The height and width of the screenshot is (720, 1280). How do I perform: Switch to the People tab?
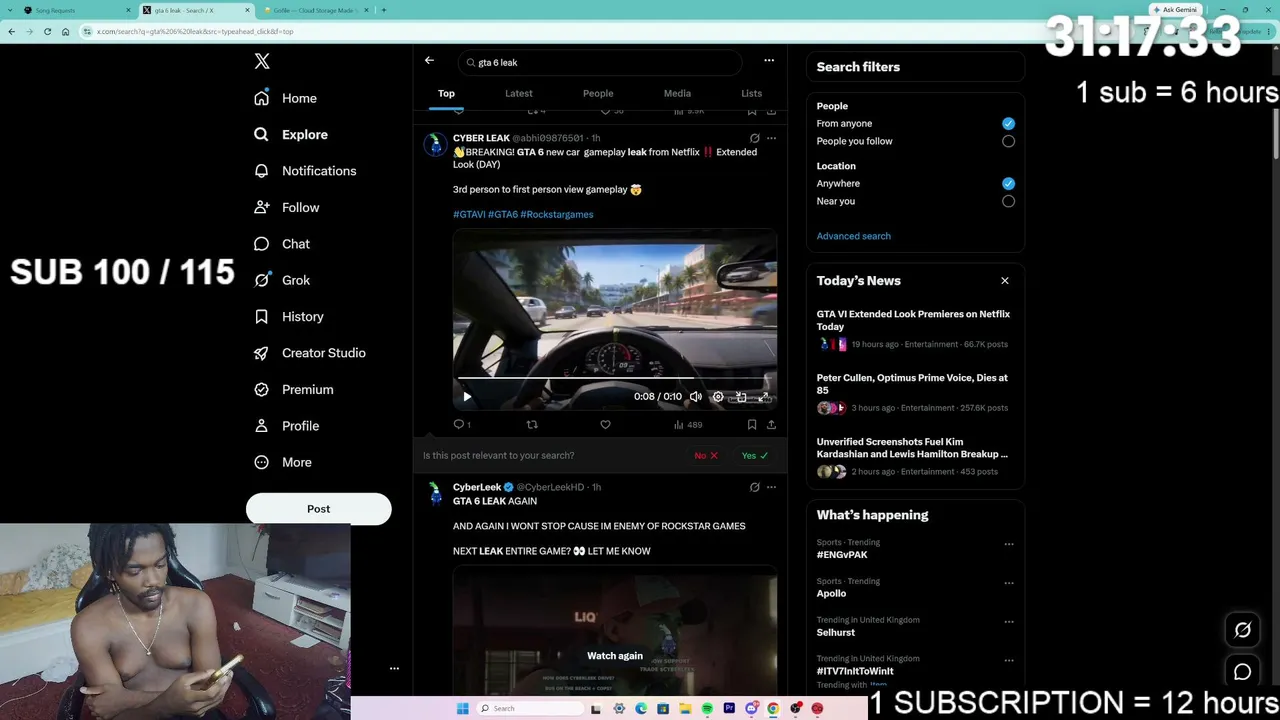point(598,93)
